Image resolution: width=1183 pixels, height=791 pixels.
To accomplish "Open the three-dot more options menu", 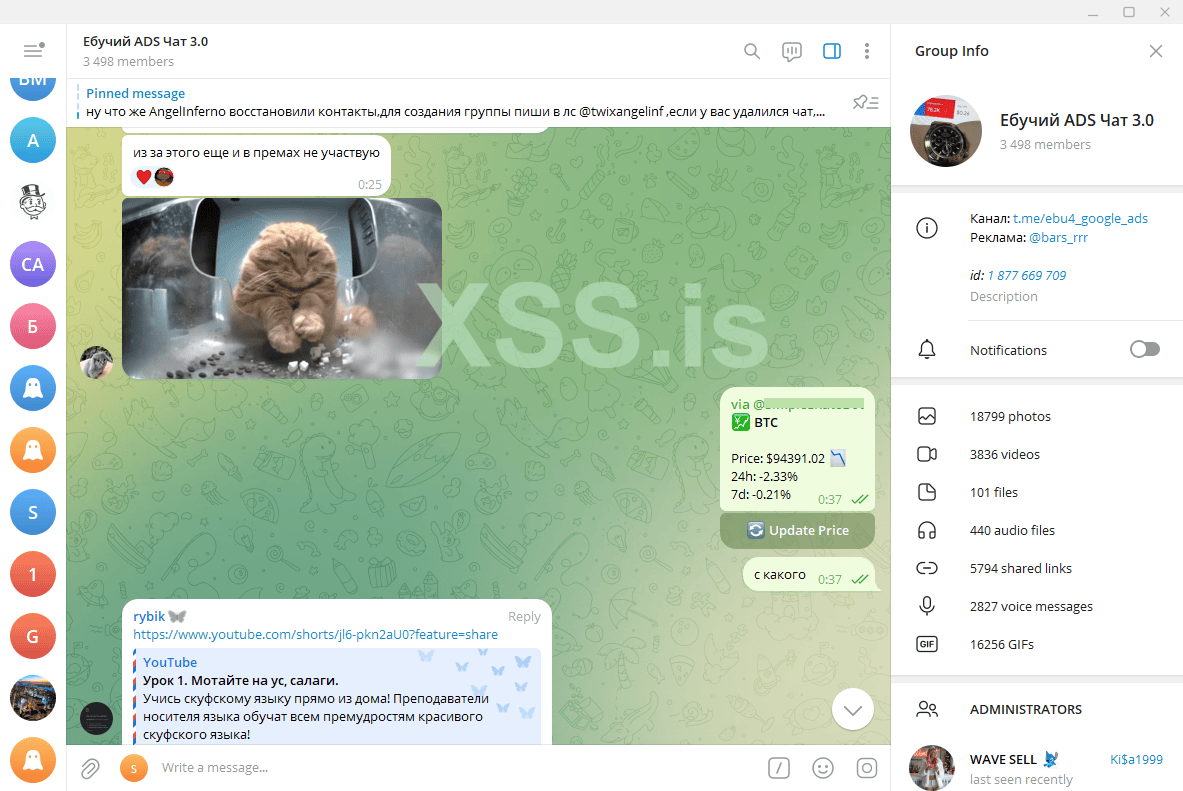I will 867,51.
